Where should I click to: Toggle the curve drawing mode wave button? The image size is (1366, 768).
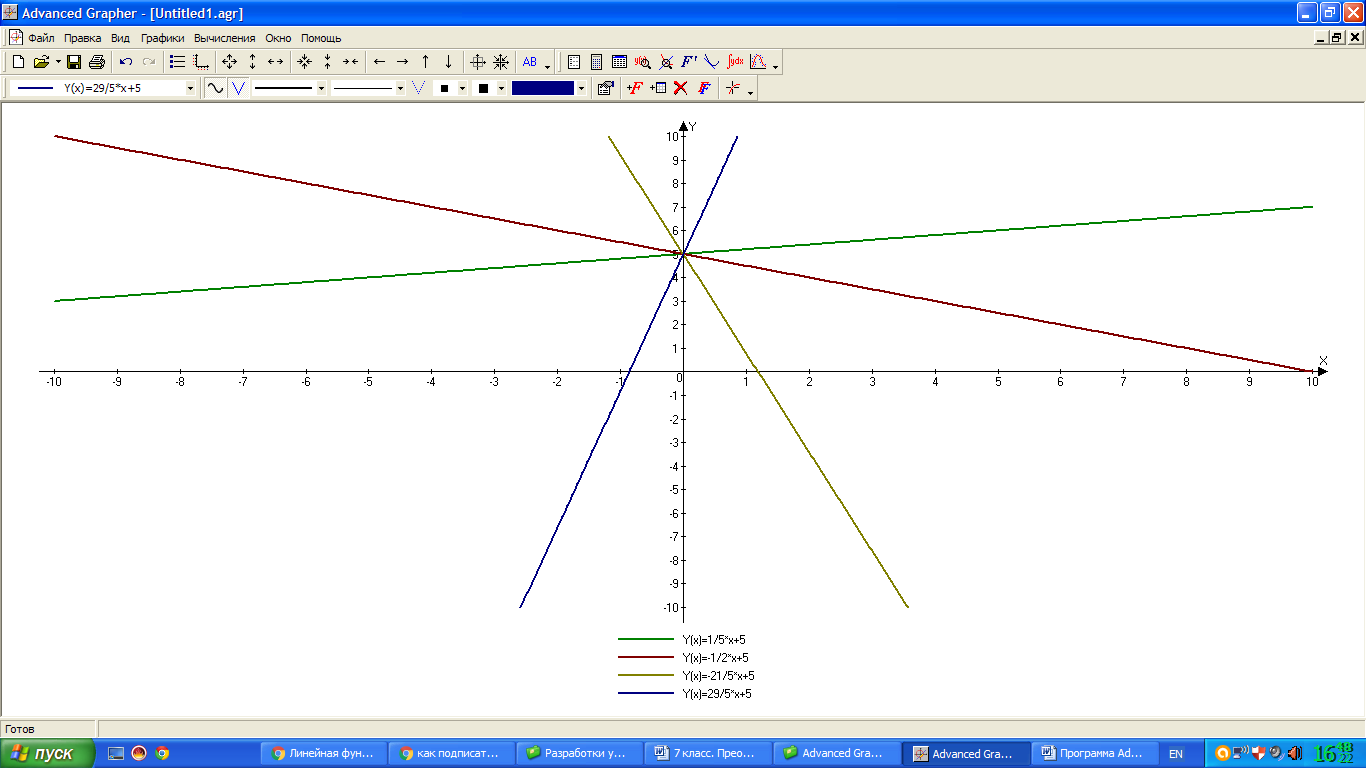(215, 88)
